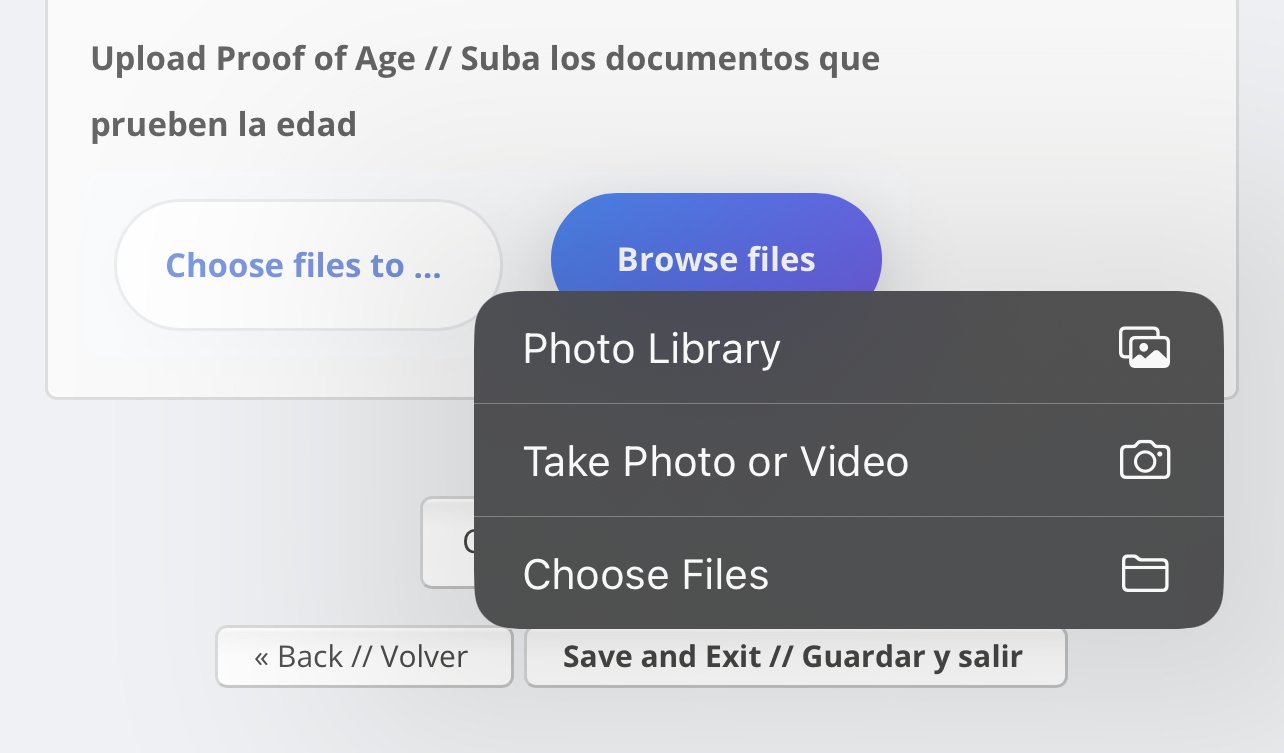Screen dimensions: 1284x753
Task: Click 'Guardar y salir' on the bold button
Action: 912,657
